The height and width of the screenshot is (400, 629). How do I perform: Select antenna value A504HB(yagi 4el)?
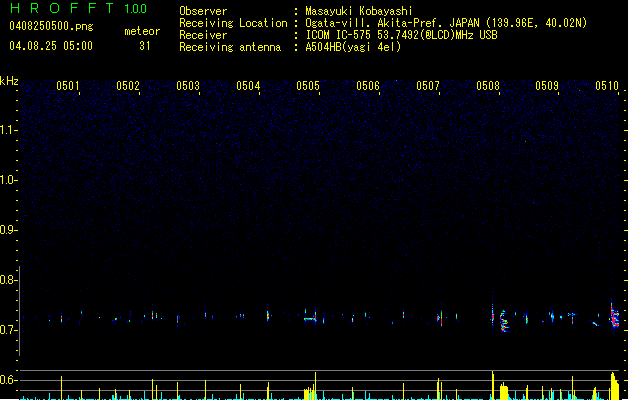click(x=353, y=47)
